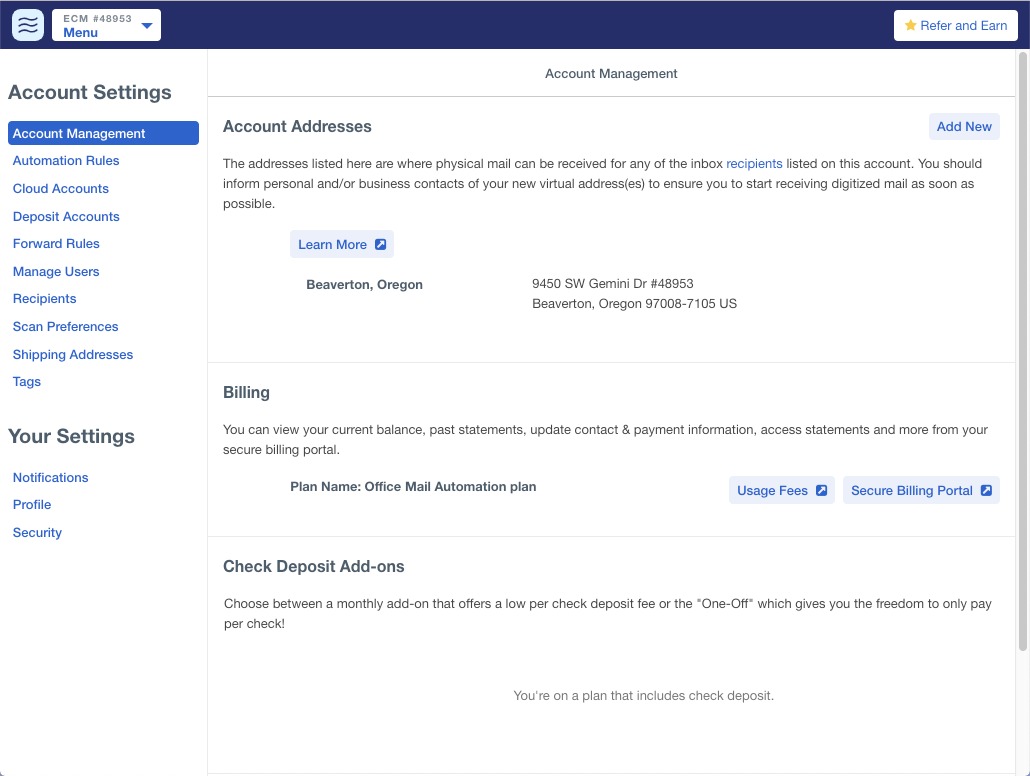Click the Plan Name: Office Mail Automation plan text
The height and width of the screenshot is (776, 1030).
click(x=413, y=487)
